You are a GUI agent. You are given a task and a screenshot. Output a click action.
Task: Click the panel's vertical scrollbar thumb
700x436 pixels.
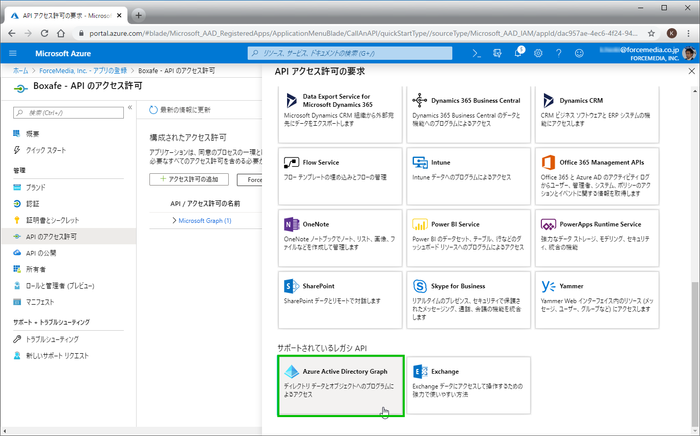[x=695, y=353]
